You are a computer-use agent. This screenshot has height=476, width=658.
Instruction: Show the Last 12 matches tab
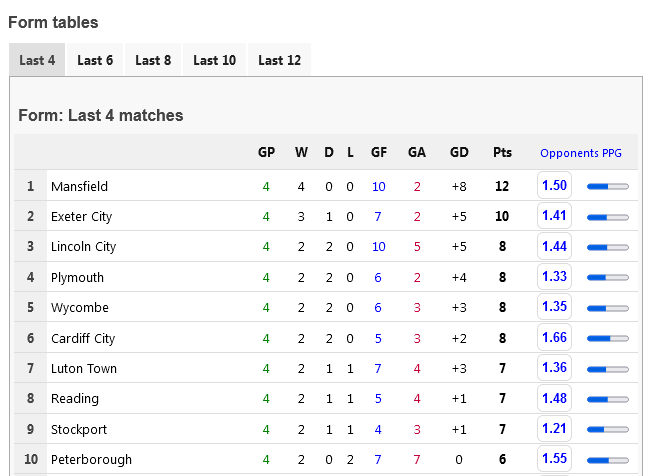[x=279, y=60]
